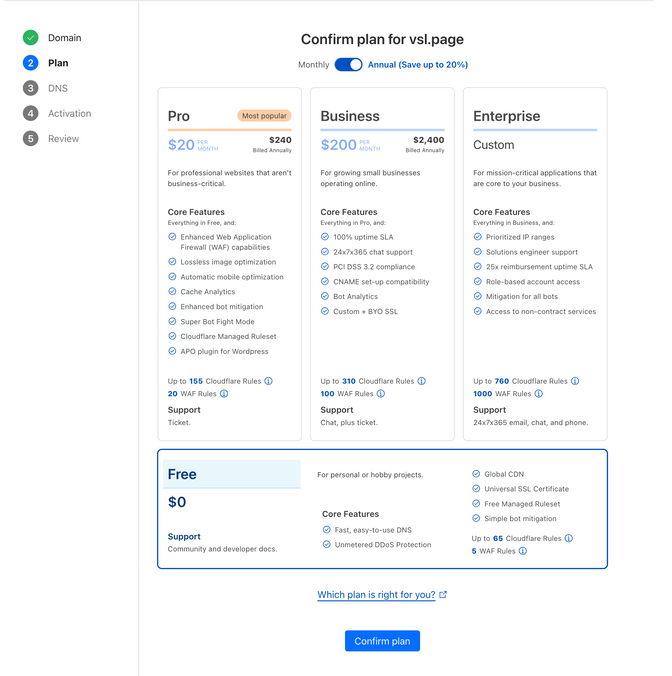This screenshot has width=672, height=676.
Task: Select the Business plan card heading
Action: [349, 116]
